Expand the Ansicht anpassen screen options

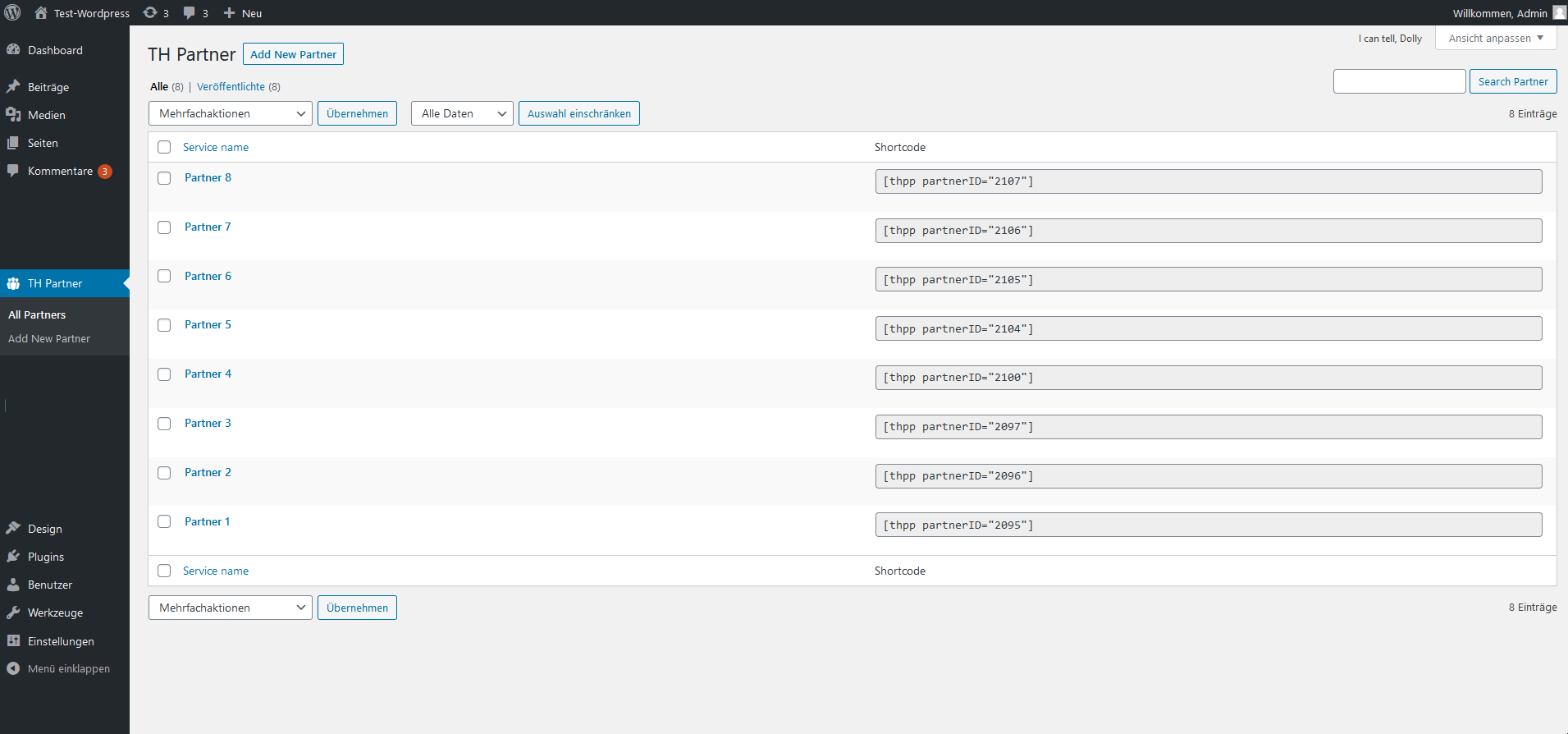tap(1495, 38)
